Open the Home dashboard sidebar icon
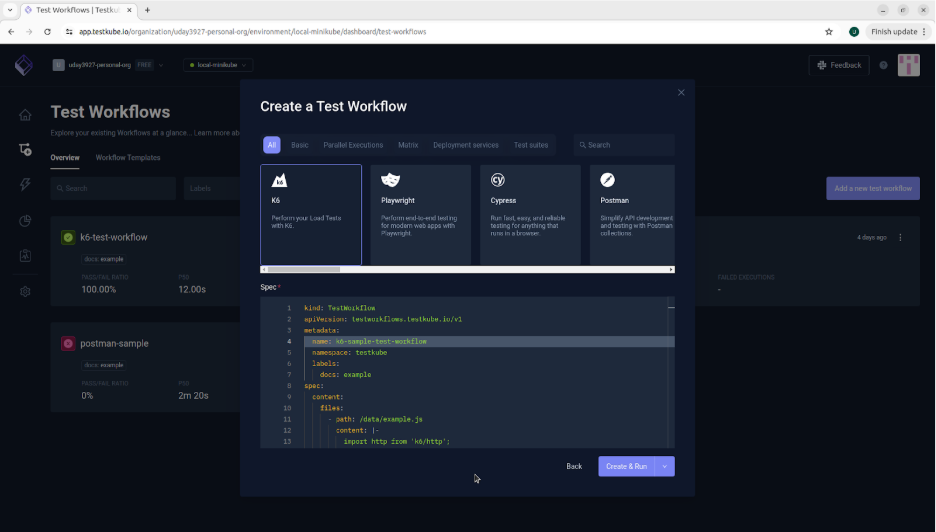Screen dimensions: 936x532 [25, 115]
